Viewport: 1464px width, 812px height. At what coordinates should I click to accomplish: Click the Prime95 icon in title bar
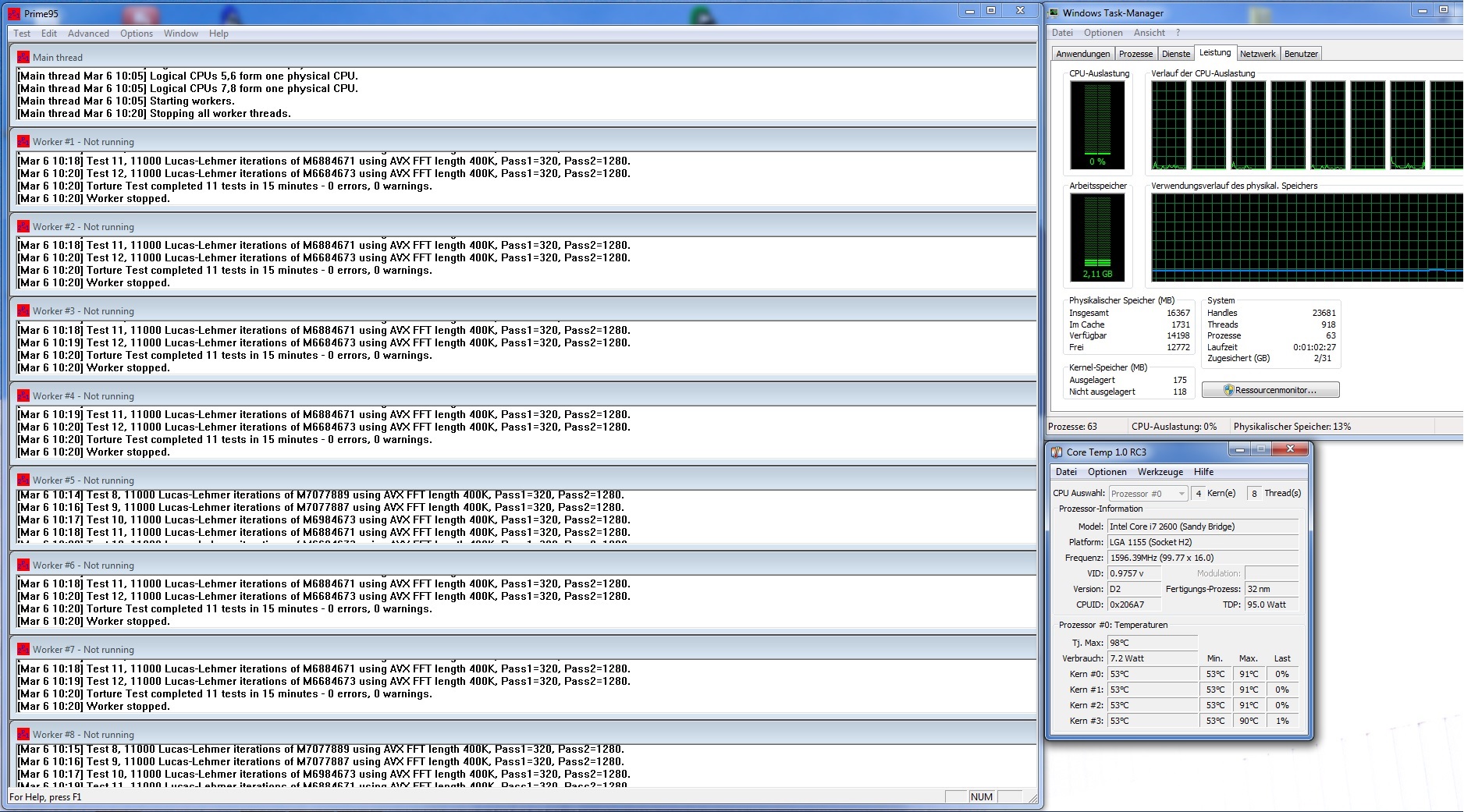(x=14, y=13)
